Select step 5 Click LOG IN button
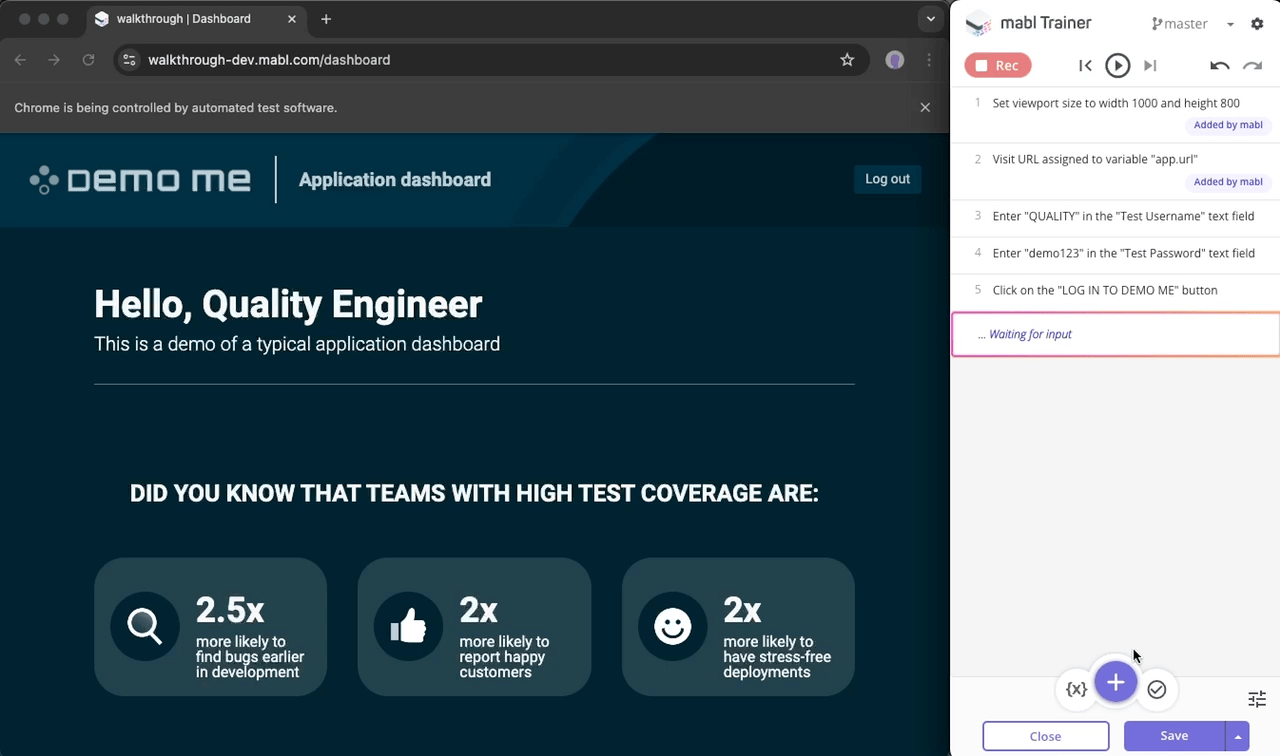The height and width of the screenshot is (756, 1280). pyautogui.click(x=1115, y=290)
